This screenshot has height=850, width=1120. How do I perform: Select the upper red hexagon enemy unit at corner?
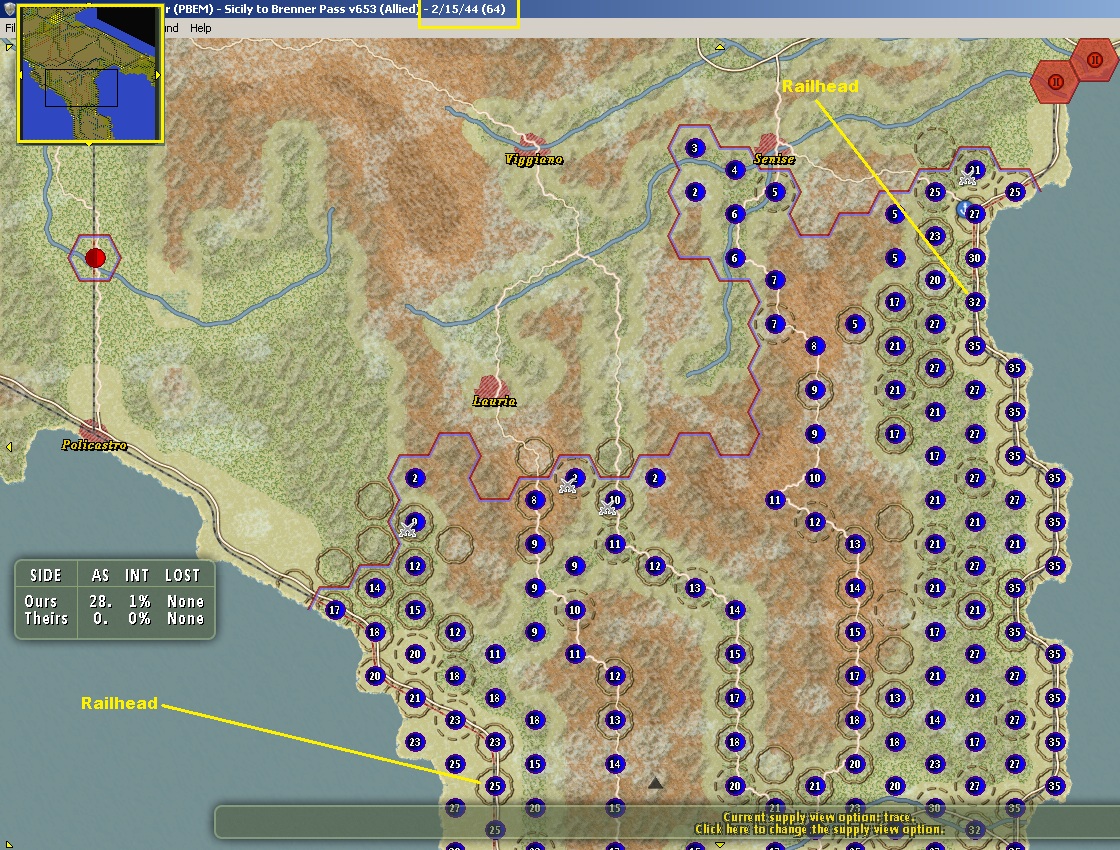(x=1094, y=60)
